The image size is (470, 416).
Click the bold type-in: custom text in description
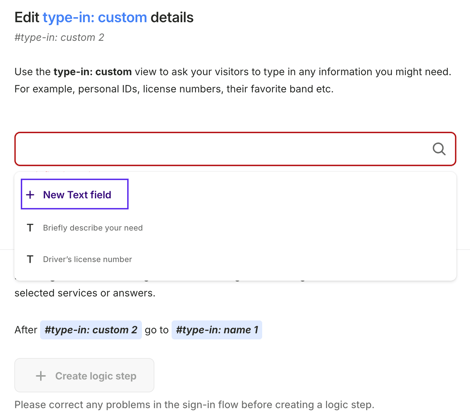(x=93, y=72)
